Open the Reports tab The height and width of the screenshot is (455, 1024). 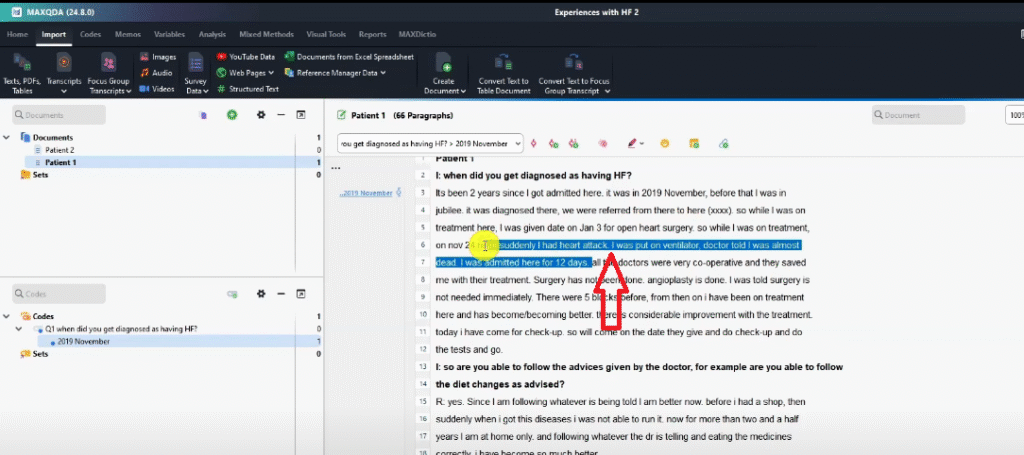(x=372, y=35)
